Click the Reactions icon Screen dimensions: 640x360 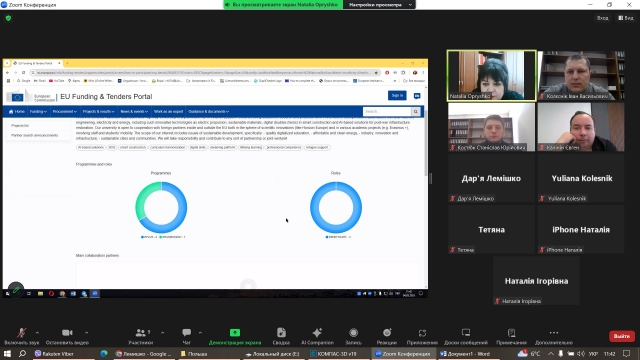point(387,333)
